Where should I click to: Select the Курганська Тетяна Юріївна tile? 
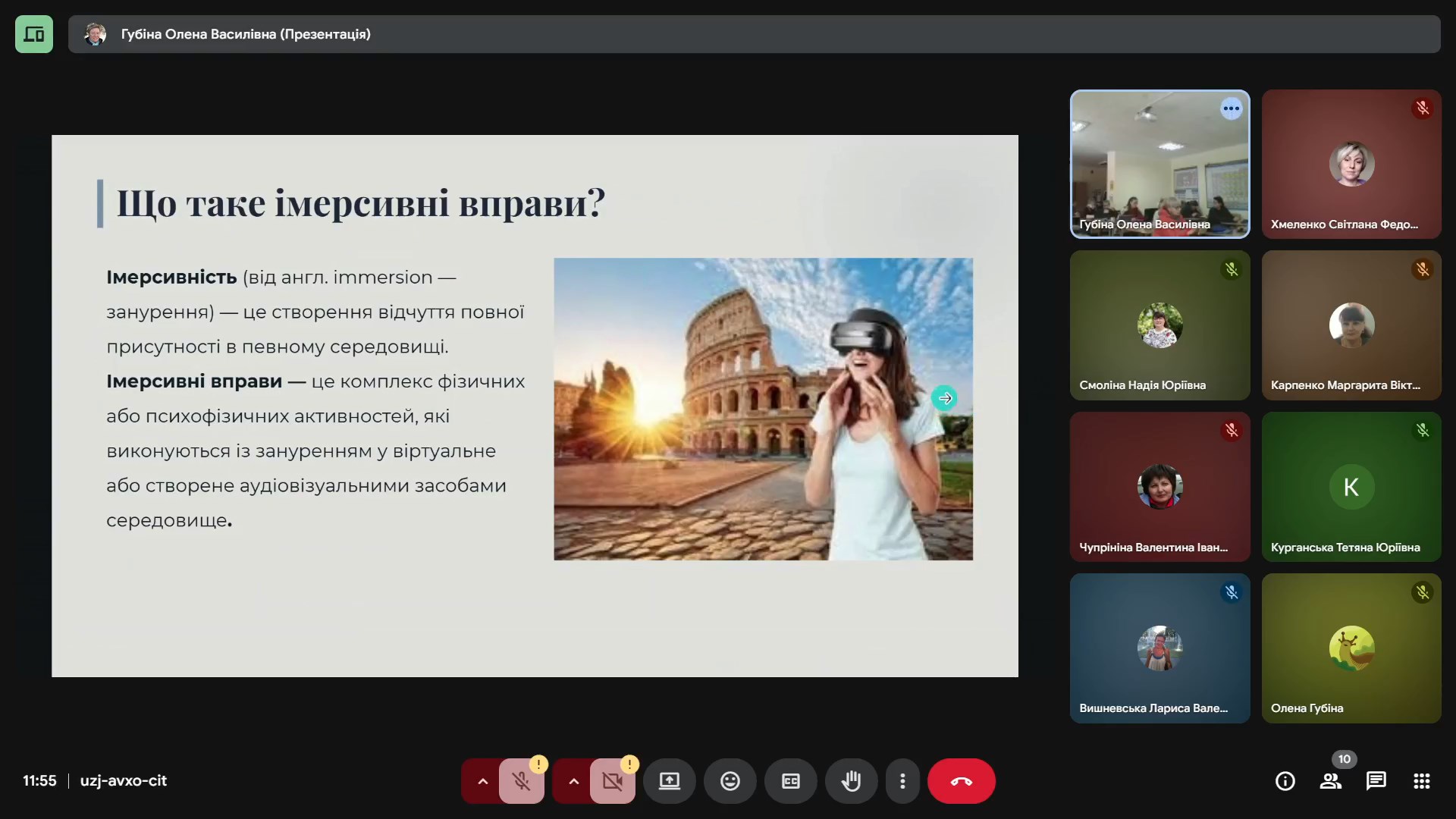[x=1351, y=487]
